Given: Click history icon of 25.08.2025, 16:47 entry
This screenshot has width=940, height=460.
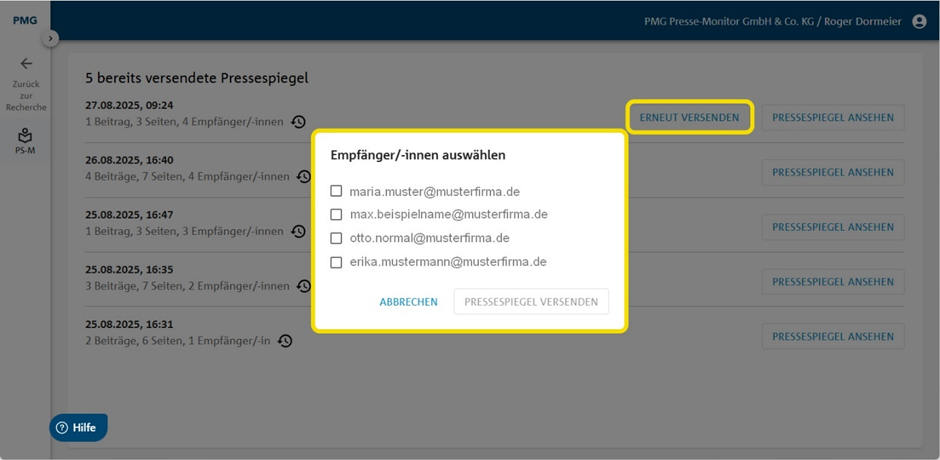Looking at the screenshot, I should coord(298,231).
